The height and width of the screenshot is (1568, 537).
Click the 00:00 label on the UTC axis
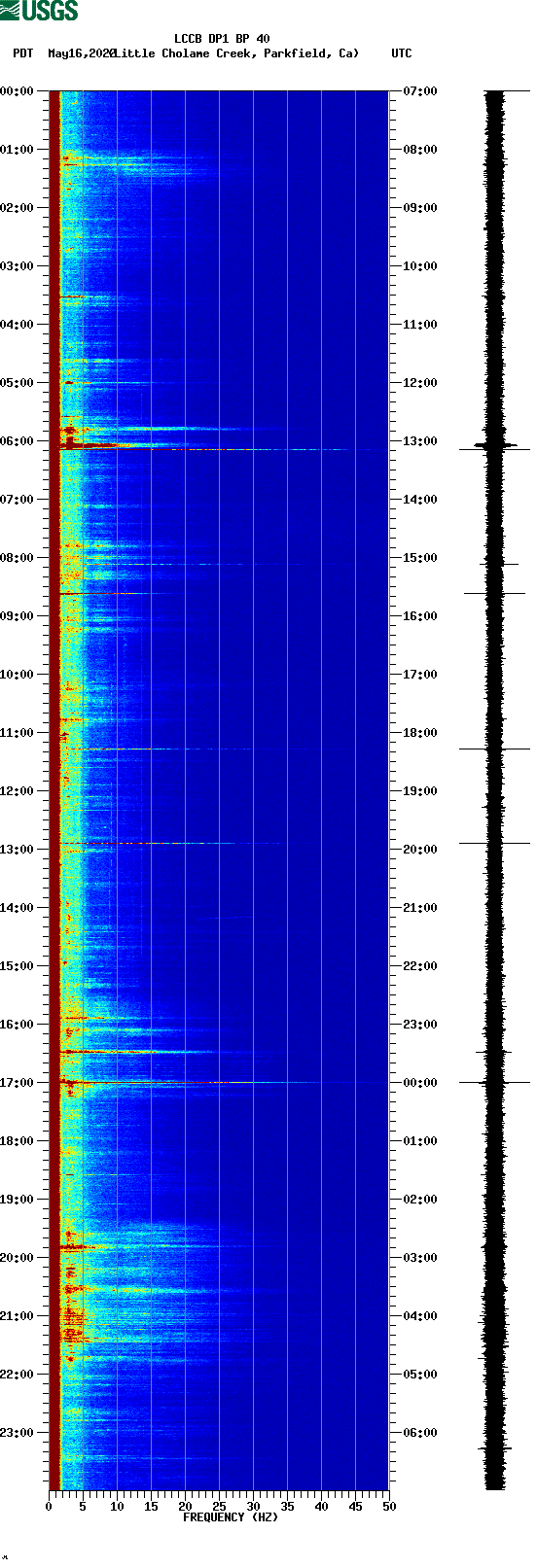420,1083
